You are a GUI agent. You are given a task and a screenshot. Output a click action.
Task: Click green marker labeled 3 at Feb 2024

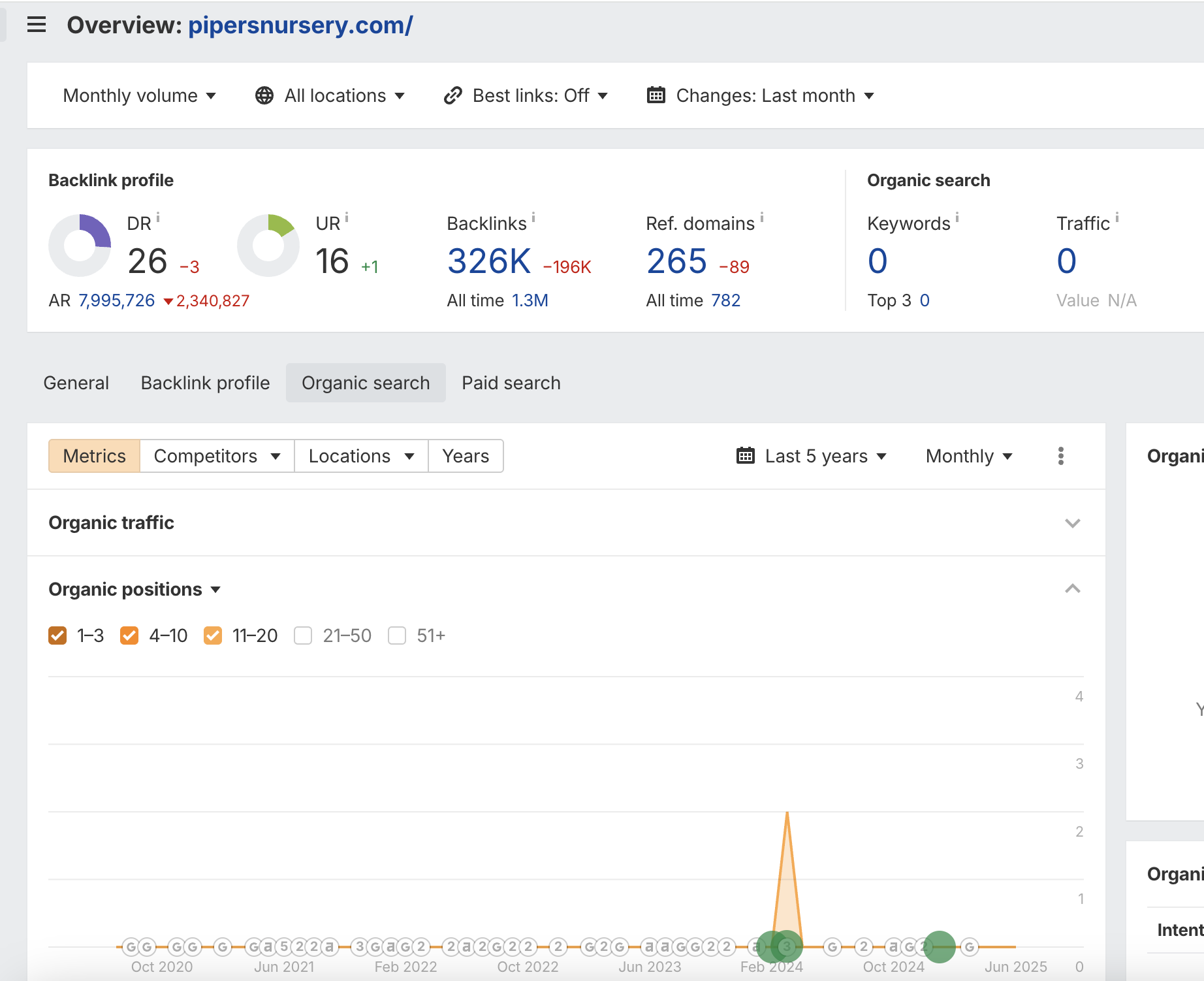(787, 946)
